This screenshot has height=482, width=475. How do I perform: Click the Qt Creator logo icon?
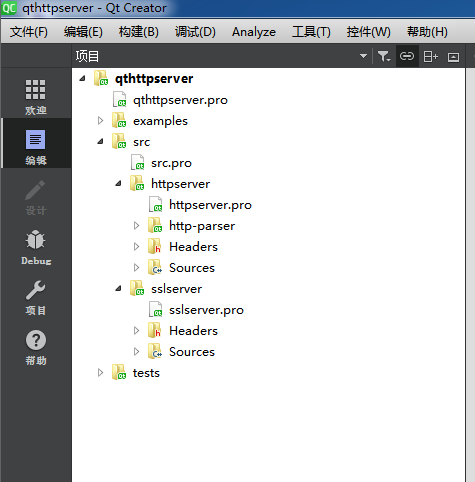(x=9, y=8)
